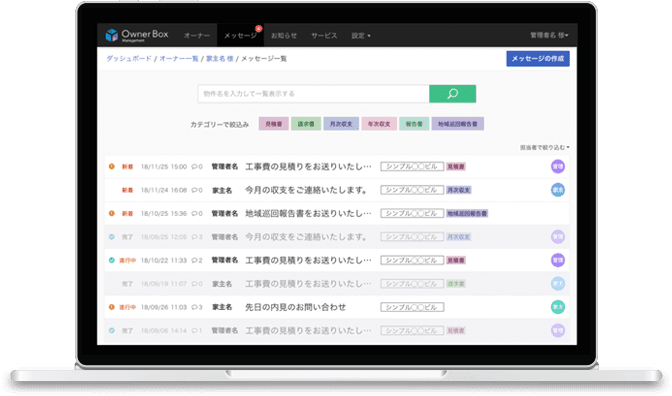Click 見積書 tag on 18/11/25 15:00 row
Image resolution: width=672 pixels, height=396 pixels.
(456, 167)
